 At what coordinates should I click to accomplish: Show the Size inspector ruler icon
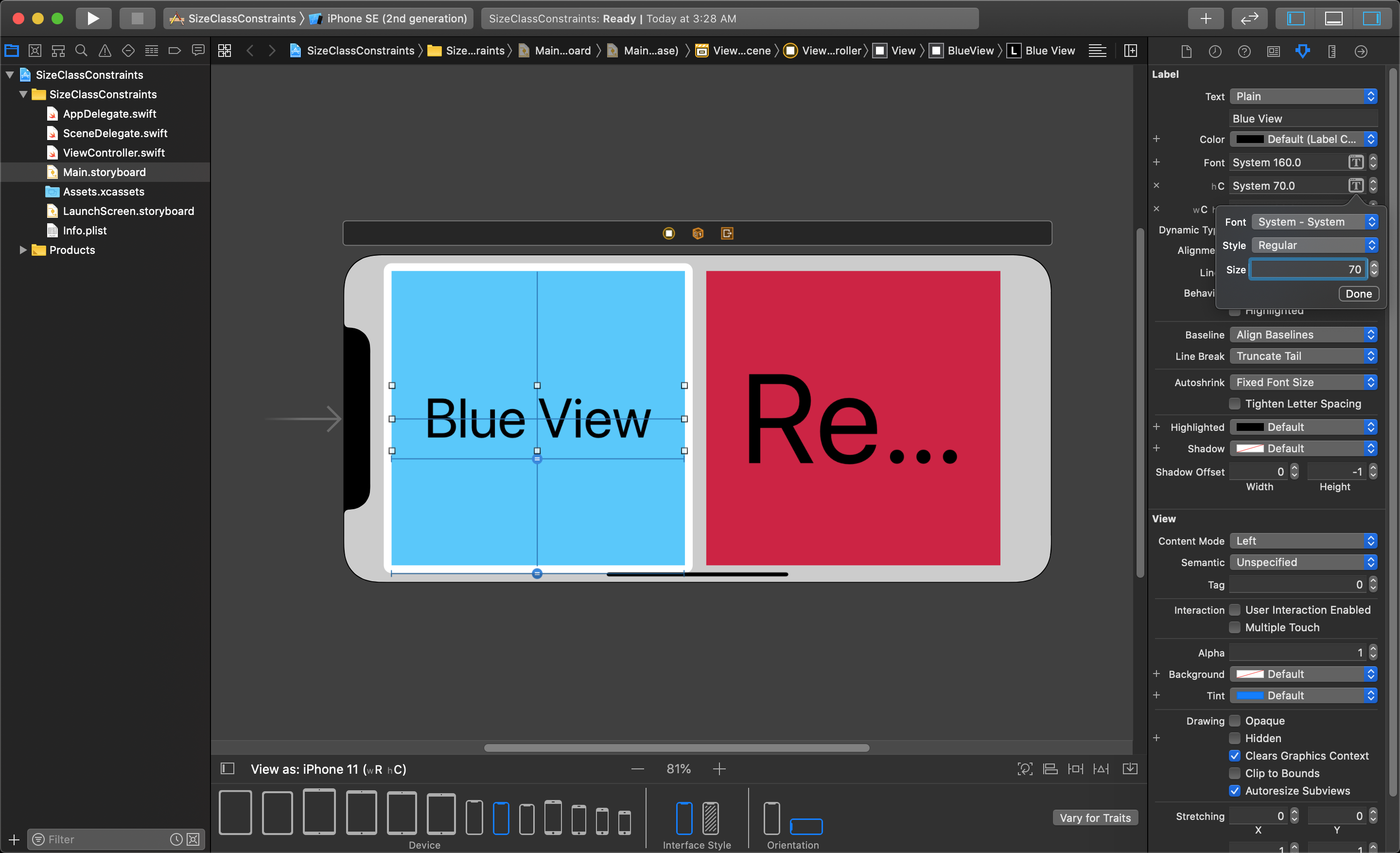click(x=1332, y=51)
